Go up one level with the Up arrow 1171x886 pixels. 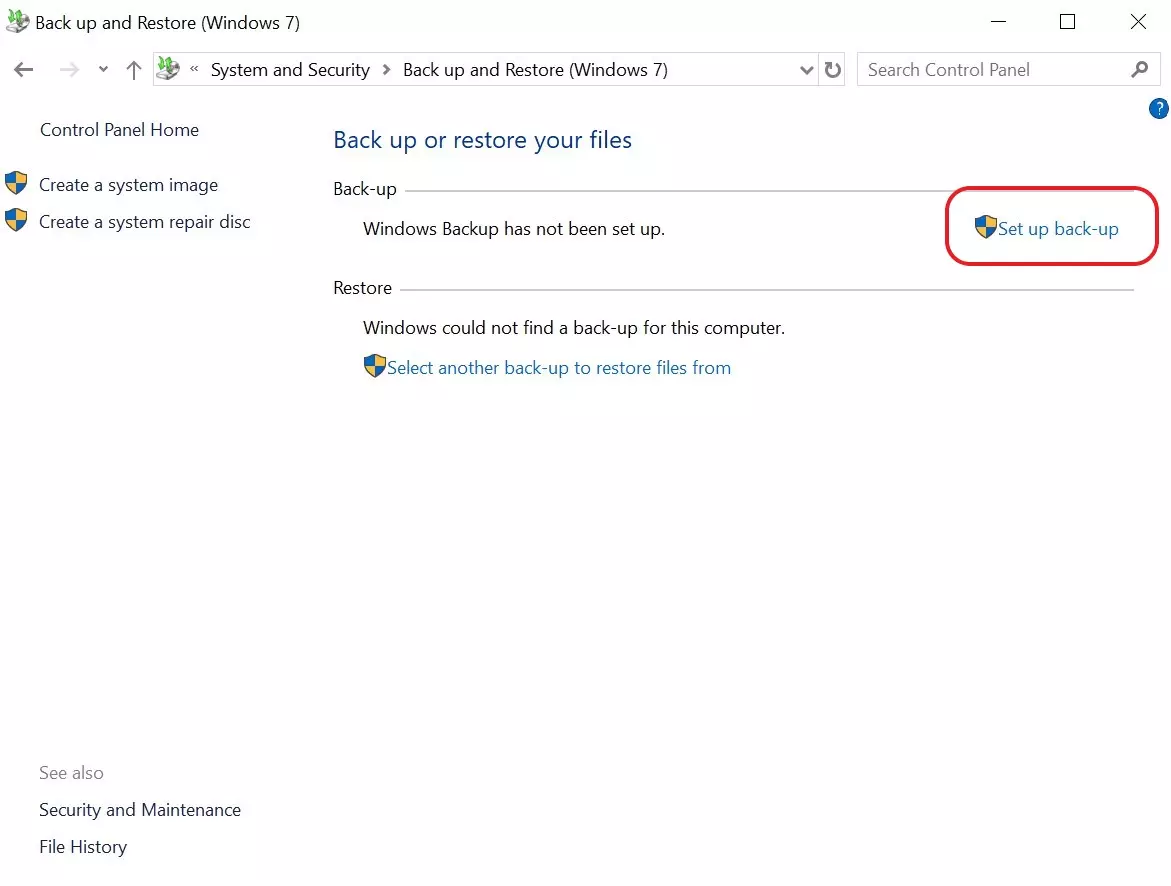point(134,70)
